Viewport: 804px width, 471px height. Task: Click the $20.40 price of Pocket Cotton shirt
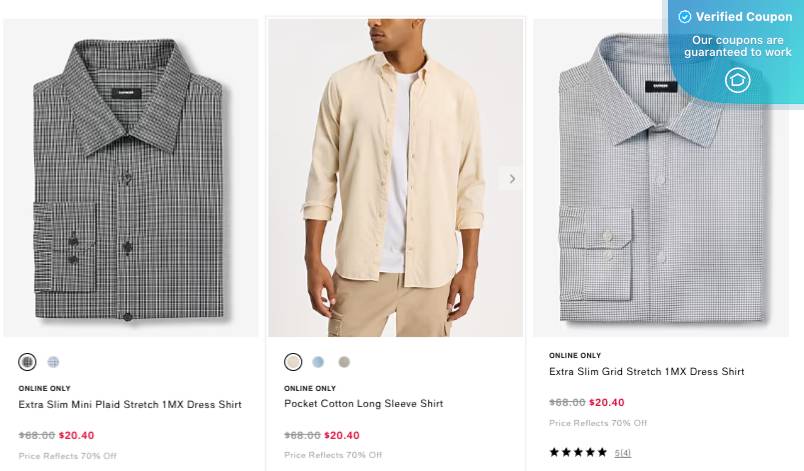click(342, 436)
